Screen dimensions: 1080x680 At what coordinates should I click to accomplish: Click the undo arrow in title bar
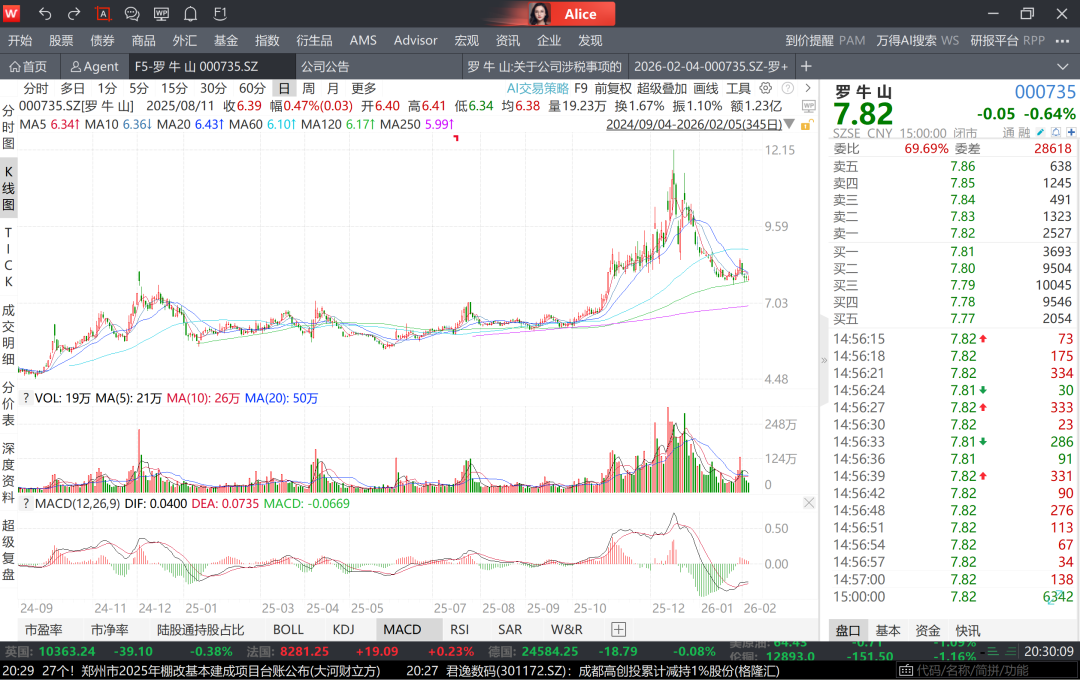click(x=45, y=14)
